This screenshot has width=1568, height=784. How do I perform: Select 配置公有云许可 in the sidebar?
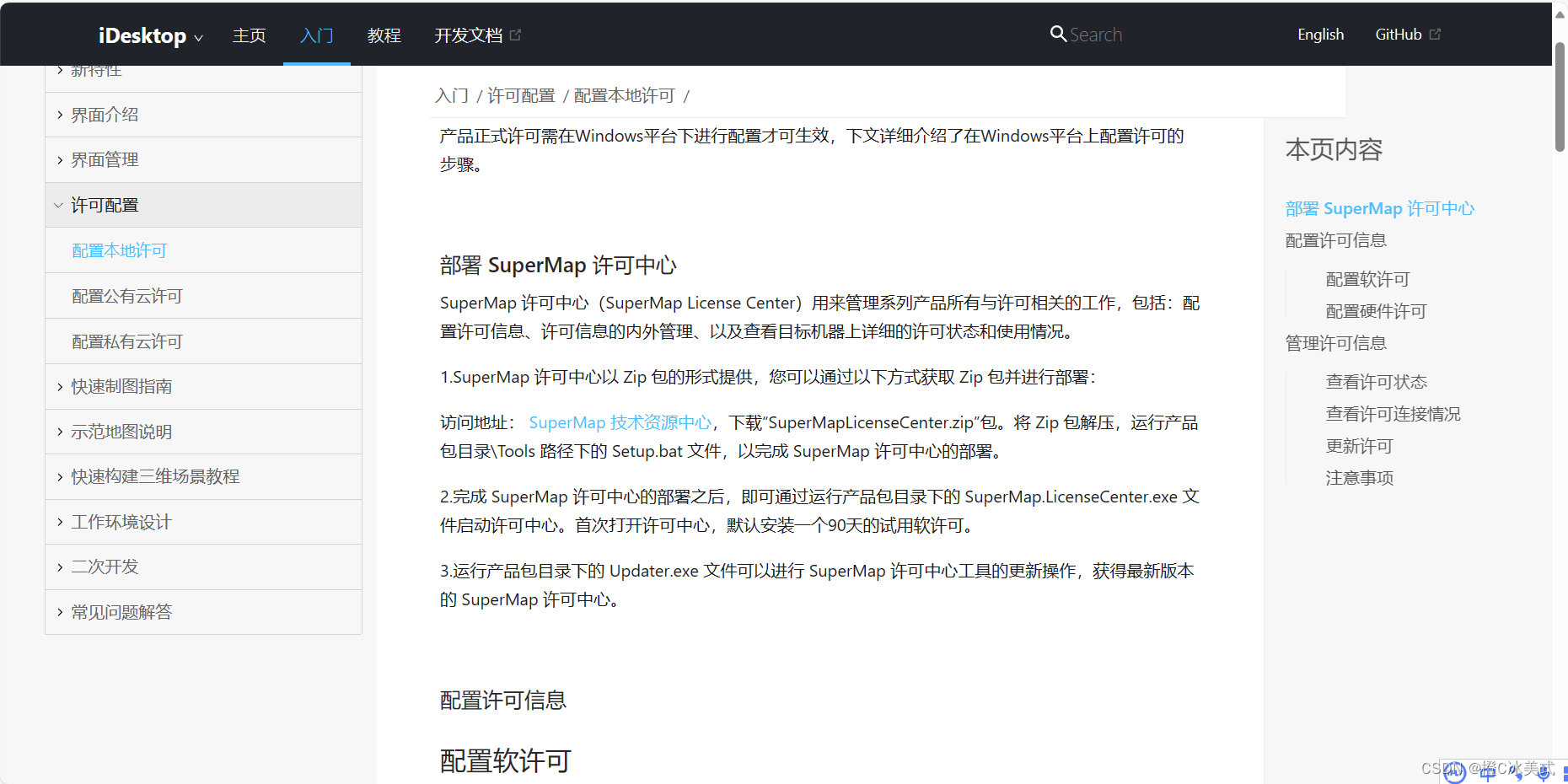click(x=128, y=295)
